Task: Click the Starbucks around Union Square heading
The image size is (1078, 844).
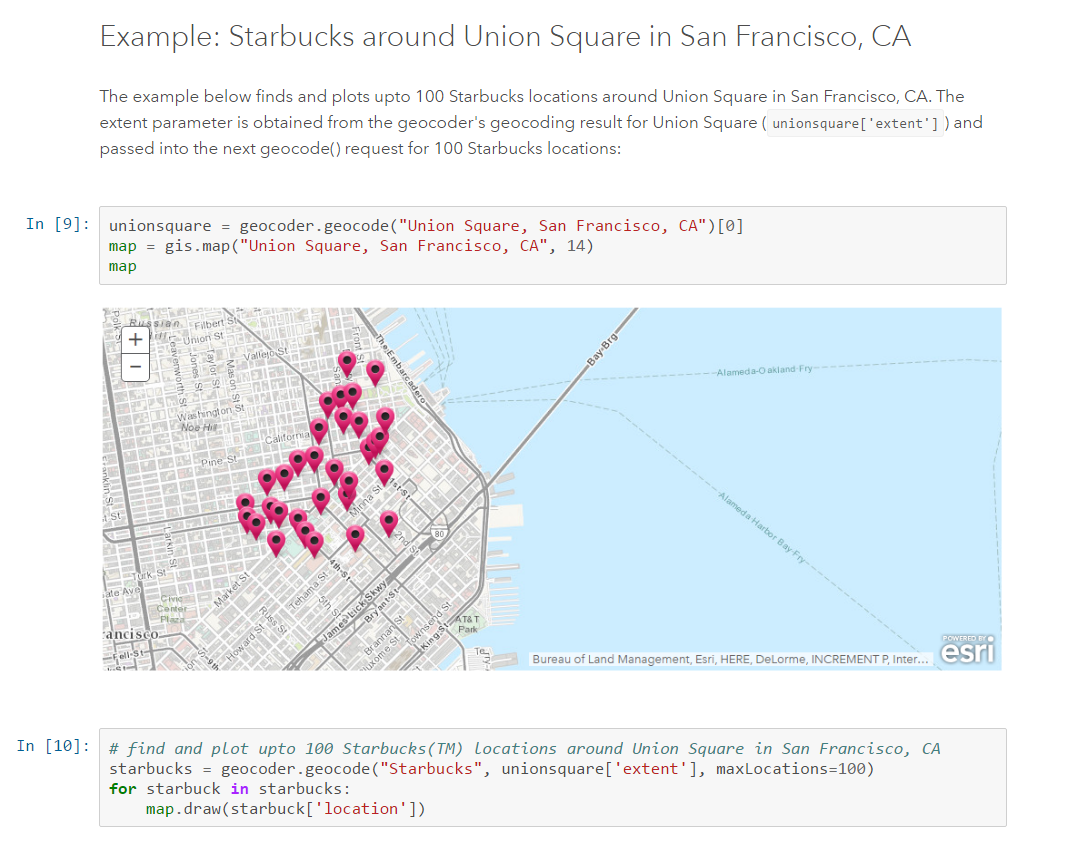Action: 505,36
